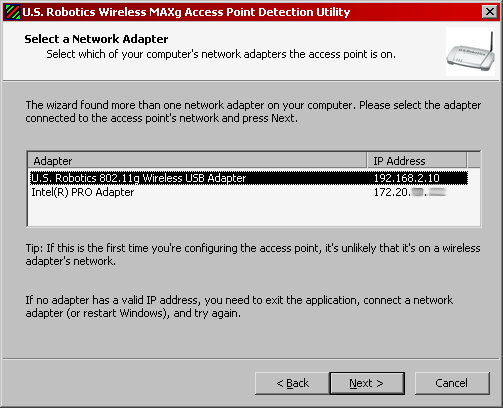The width and height of the screenshot is (503, 408).
Task: Click the blank header right of IP Address
Action: [x=474, y=161]
